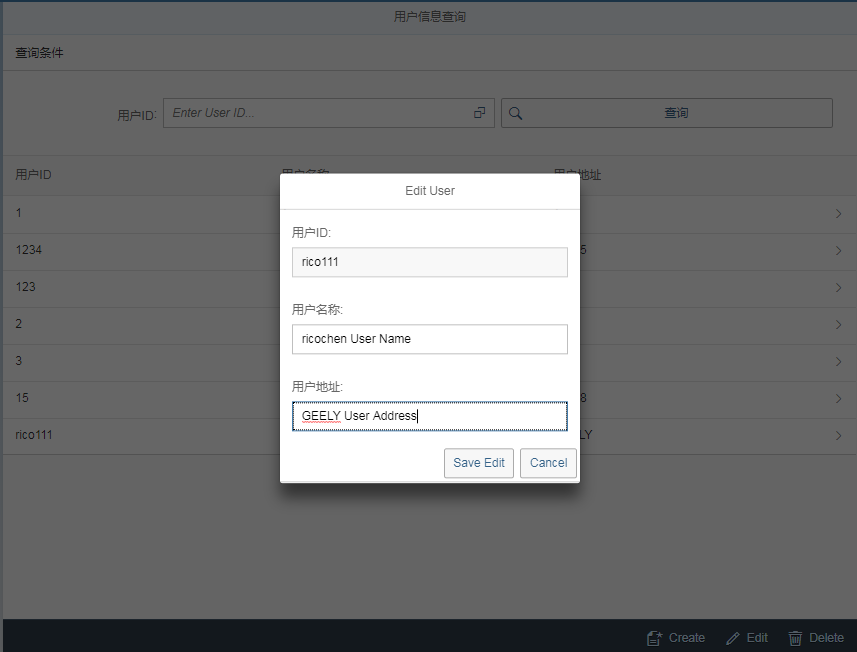Open details chevron for row 15

tap(838, 398)
